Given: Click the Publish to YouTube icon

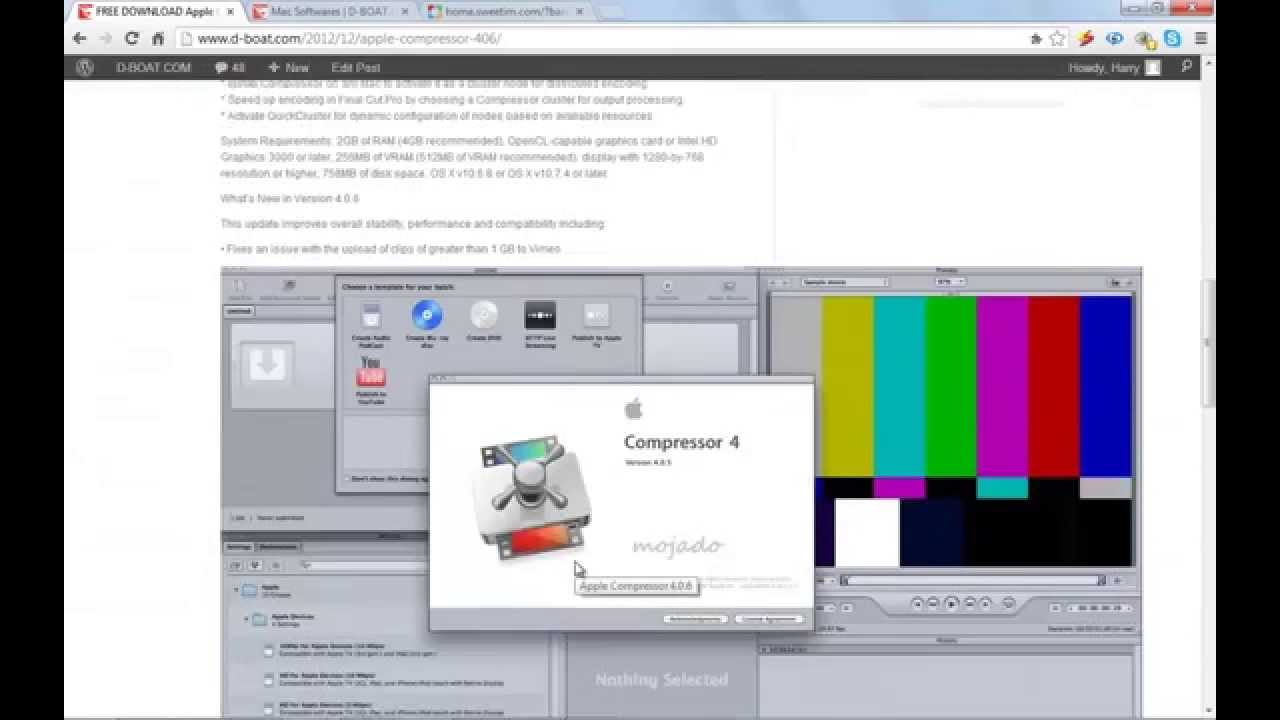Looking at the screenshot, I should tap(371, 372).
